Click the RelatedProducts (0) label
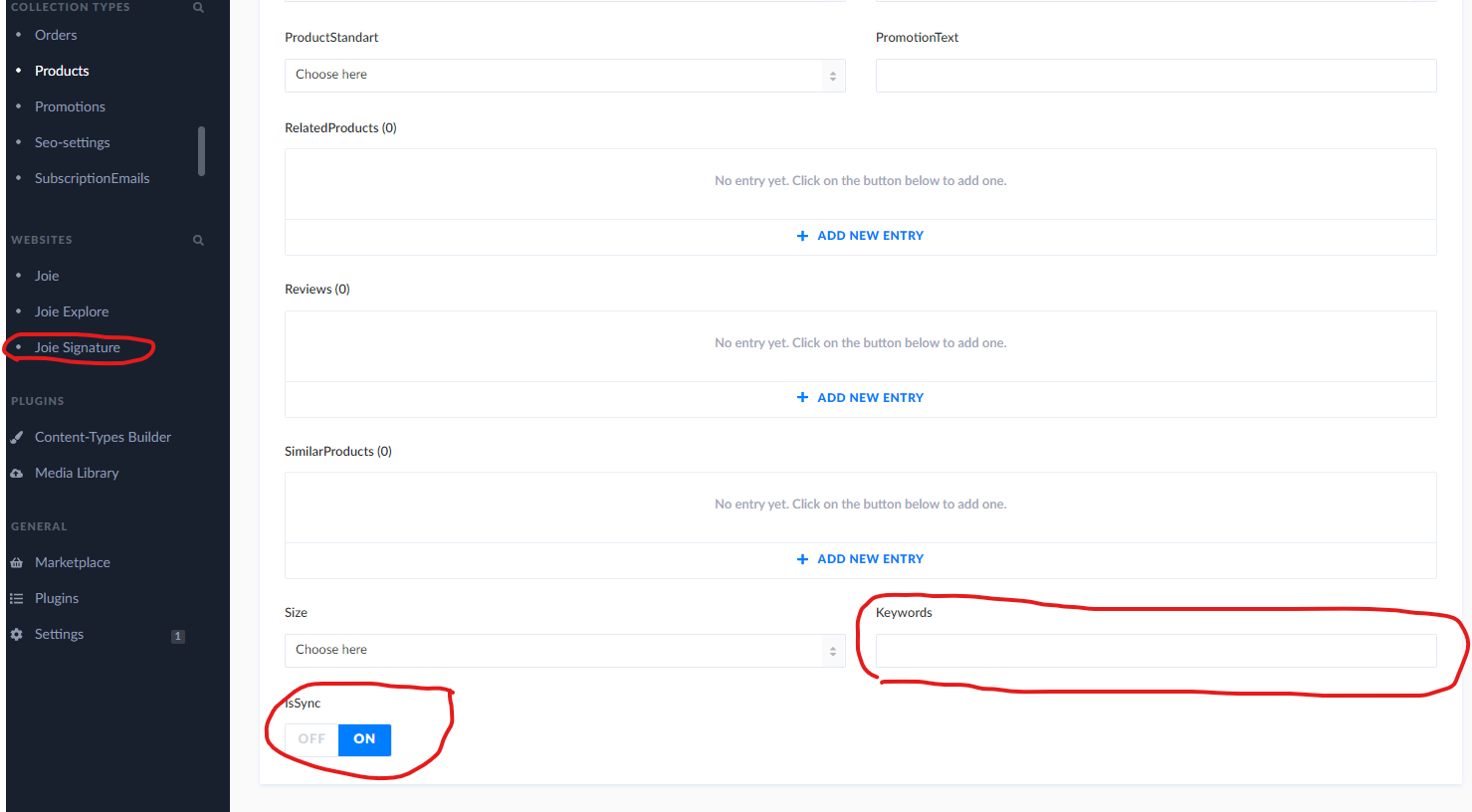The height and width of the screenshot is (812, 1472). tap(340, 127)
